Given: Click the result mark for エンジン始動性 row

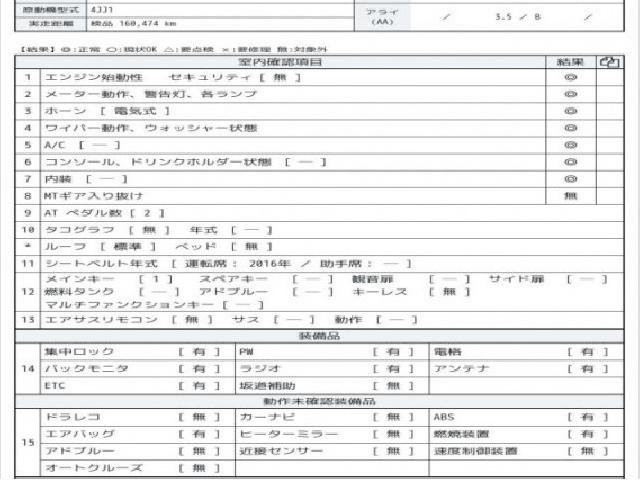Looking at the screenshot, I should tap(570, 77).
